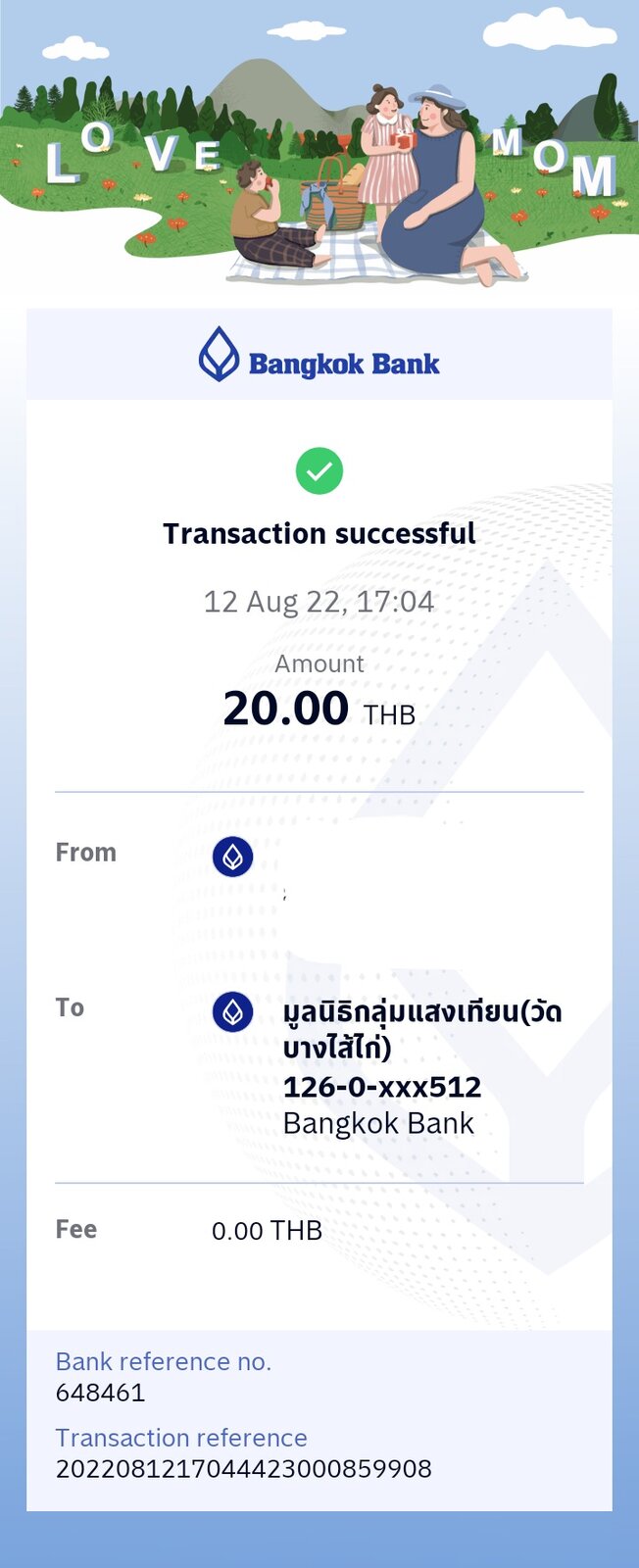Click the sender's Bangkok Bank icon beside From
Image resolution: width=639 pixels, height=1568 pixels.
pyautogui.click(x=232, y=857)
